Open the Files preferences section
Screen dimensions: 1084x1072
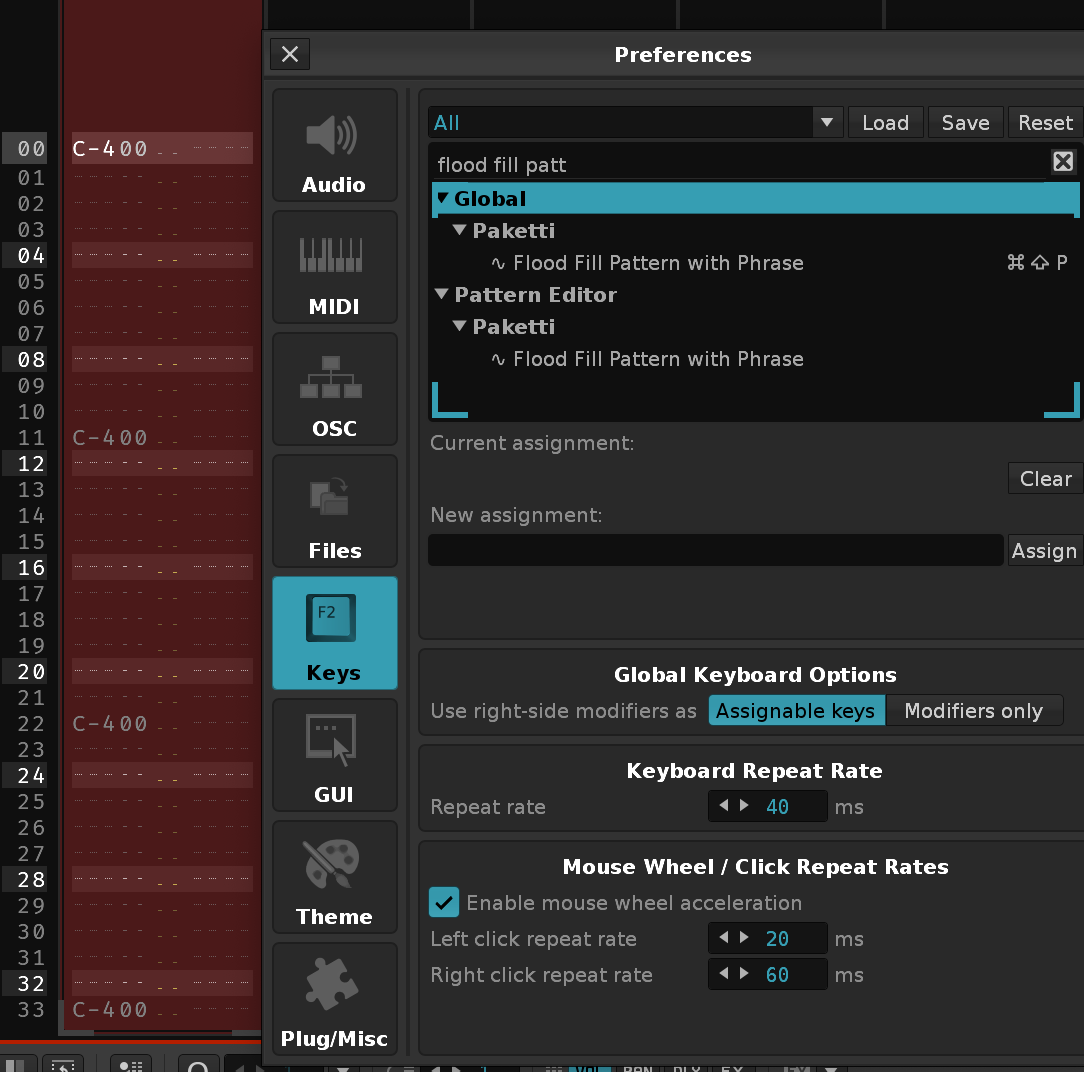(x=334, y=512)
